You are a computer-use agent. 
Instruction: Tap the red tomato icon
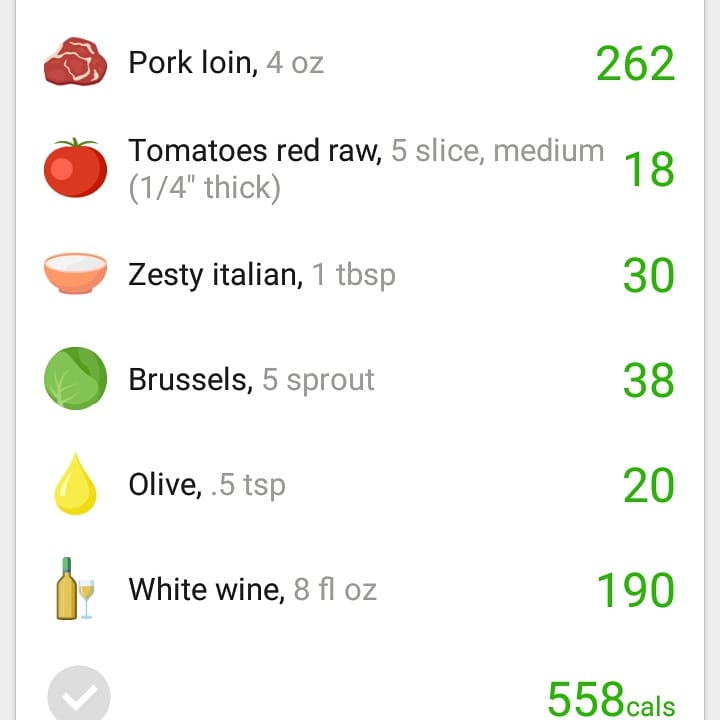(x=75, y=168)
